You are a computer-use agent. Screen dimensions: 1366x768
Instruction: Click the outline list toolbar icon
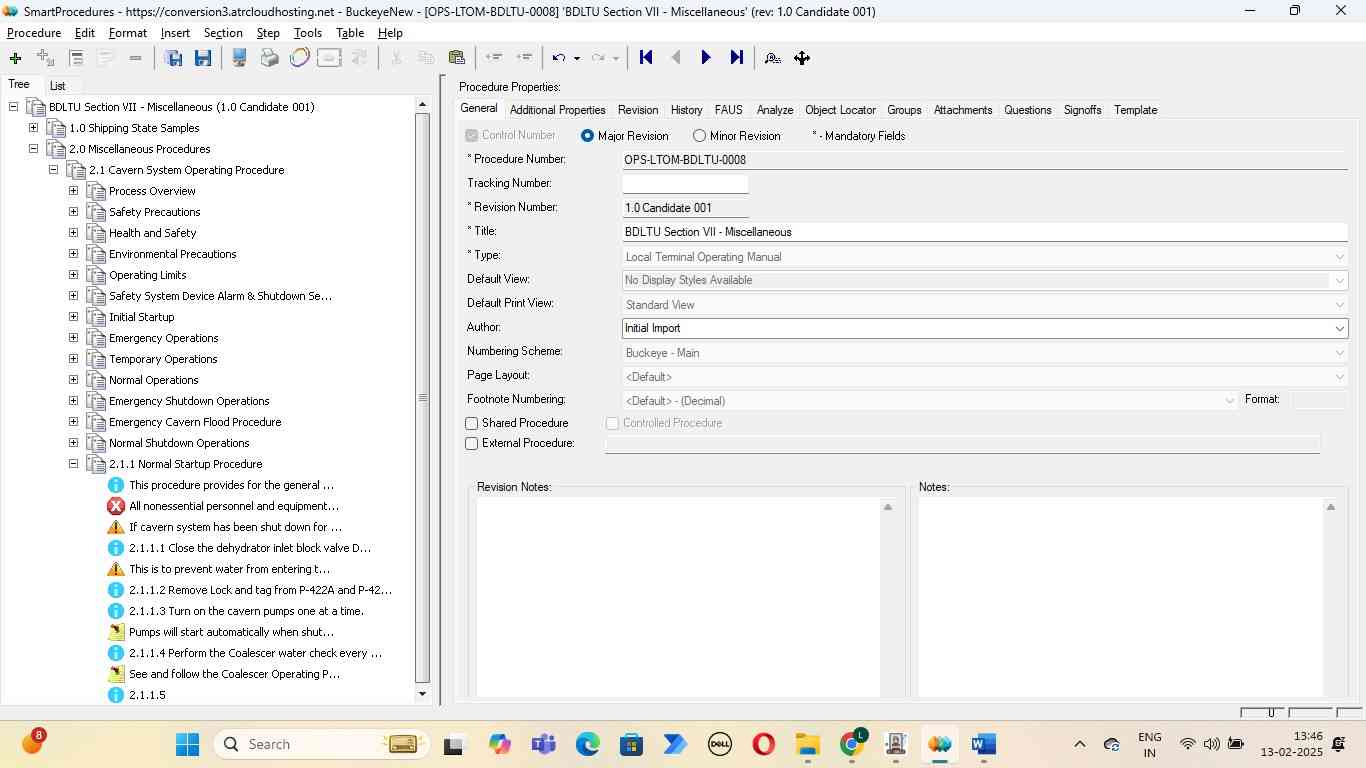point(76,58)
